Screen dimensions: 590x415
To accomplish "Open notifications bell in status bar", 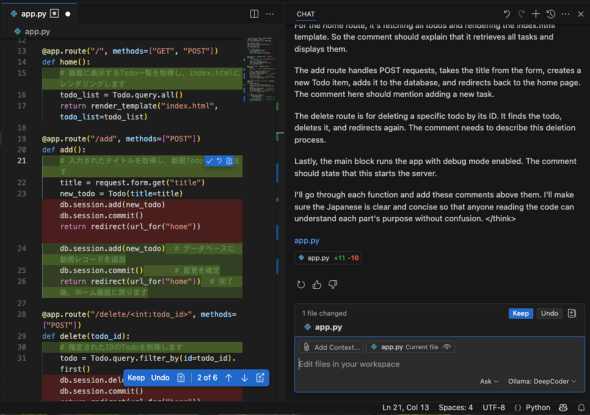I will click(x=581, y=407).
